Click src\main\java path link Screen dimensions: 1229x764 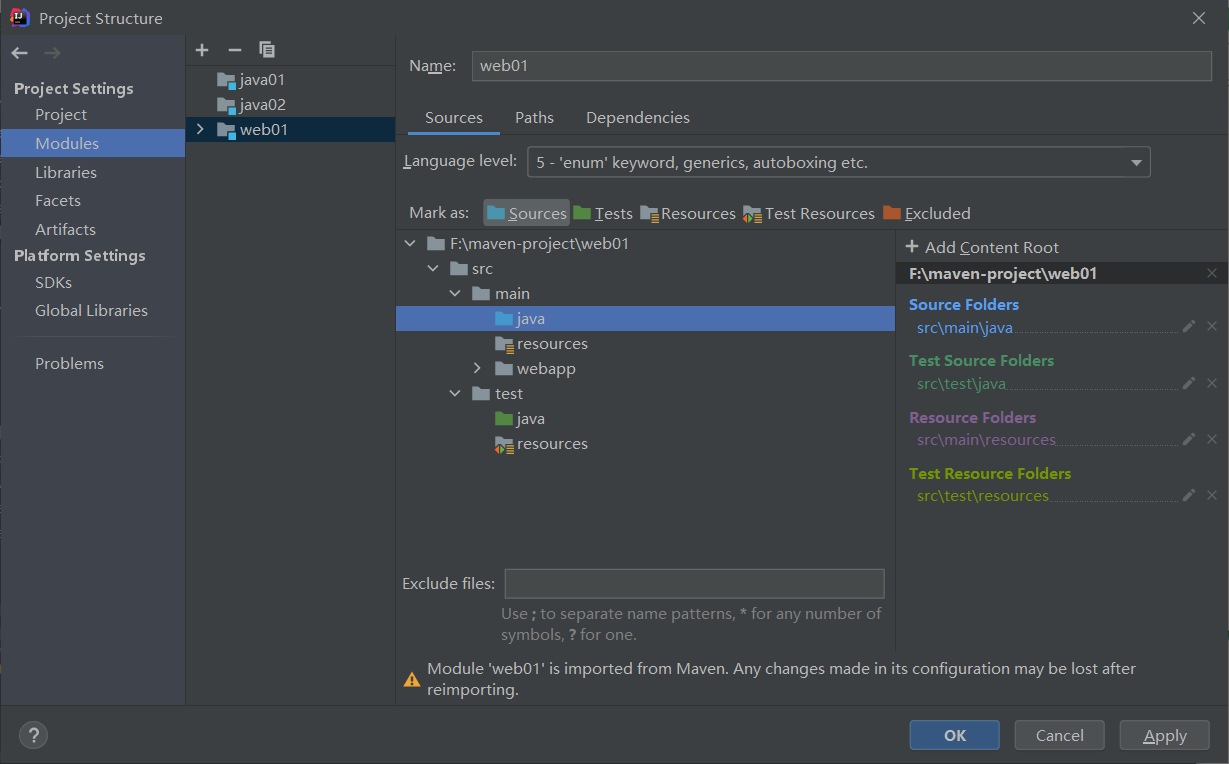965,327
